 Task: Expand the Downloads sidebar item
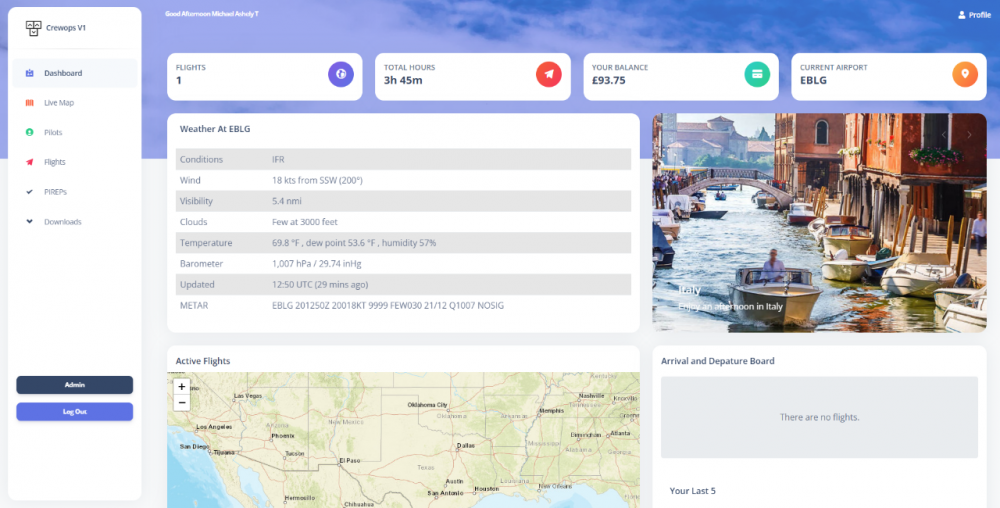(x=62, y=221)
